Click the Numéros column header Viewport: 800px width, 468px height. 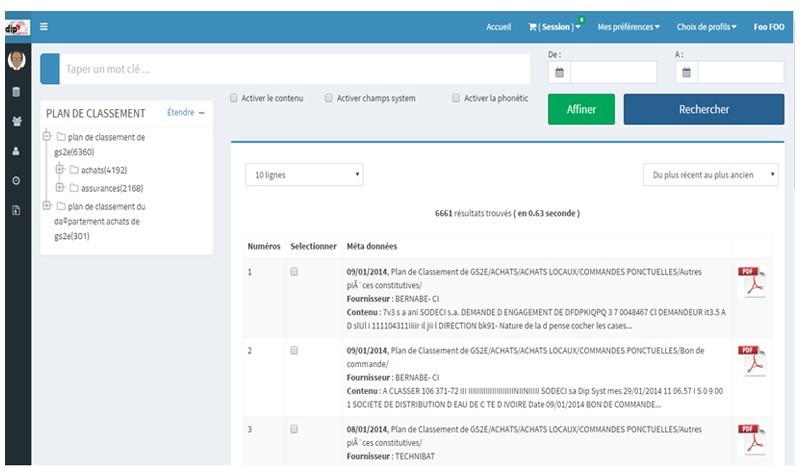click(x=264, y=246)
